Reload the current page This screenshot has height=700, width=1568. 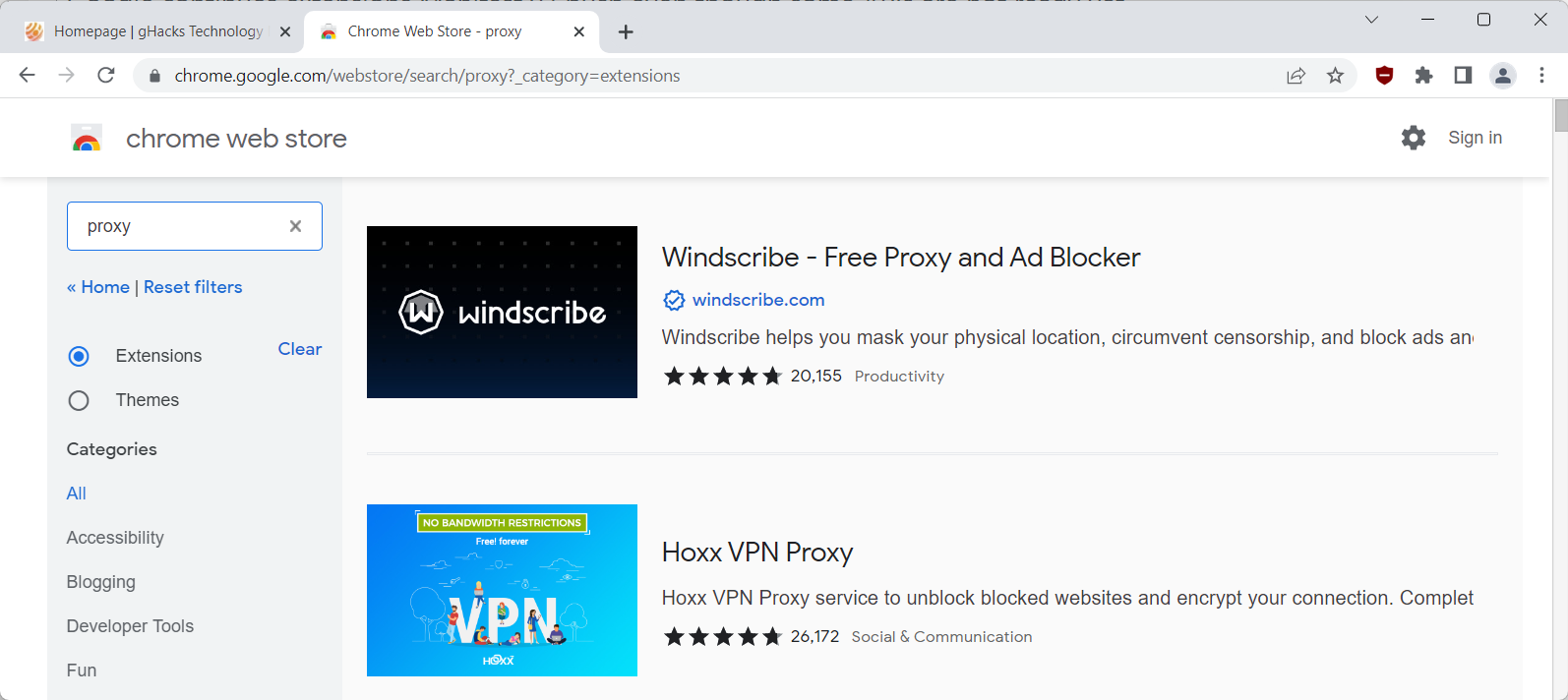(106, 76)
